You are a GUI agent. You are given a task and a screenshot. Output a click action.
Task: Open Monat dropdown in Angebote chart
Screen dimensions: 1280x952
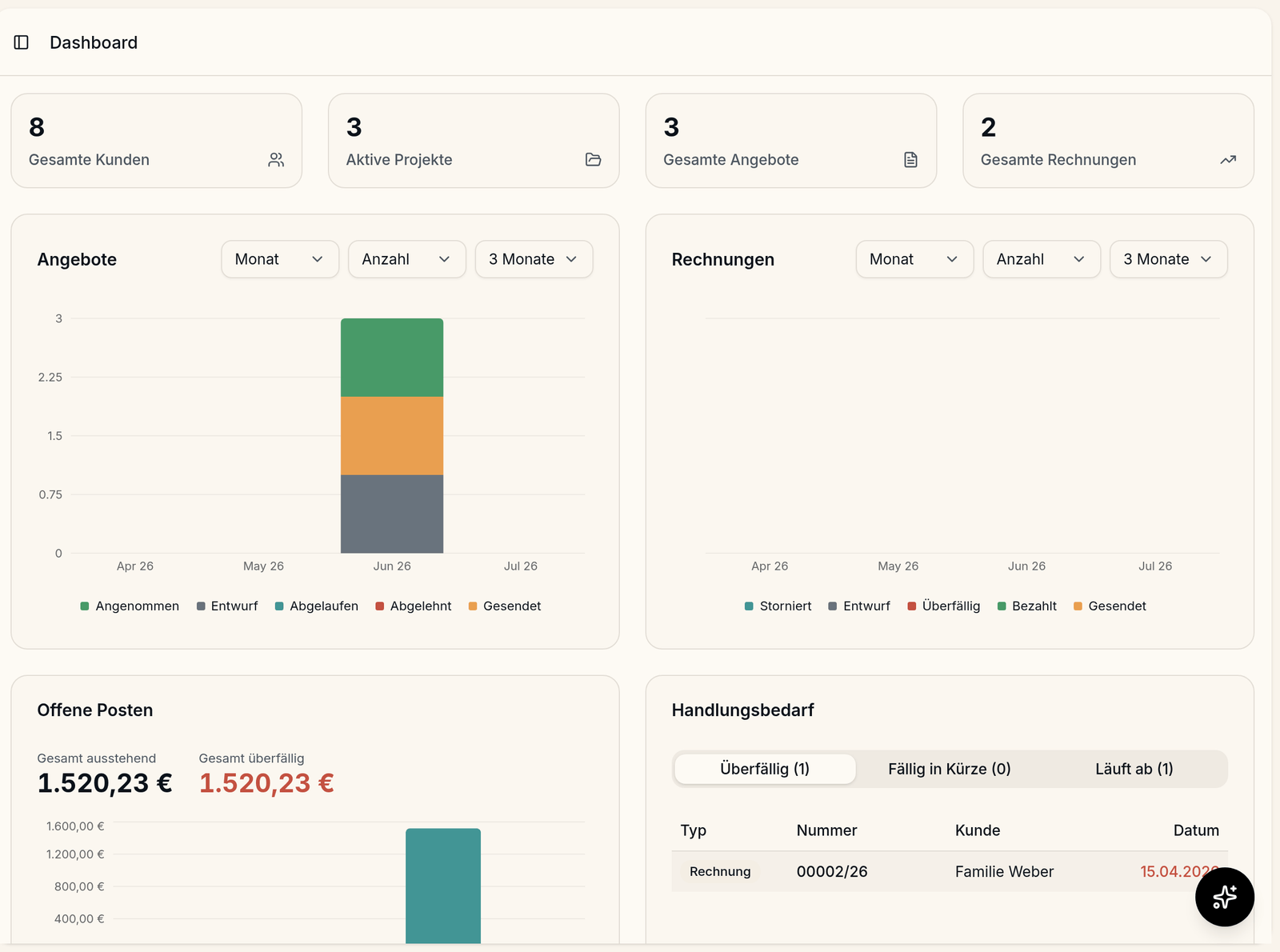[280, 259]
